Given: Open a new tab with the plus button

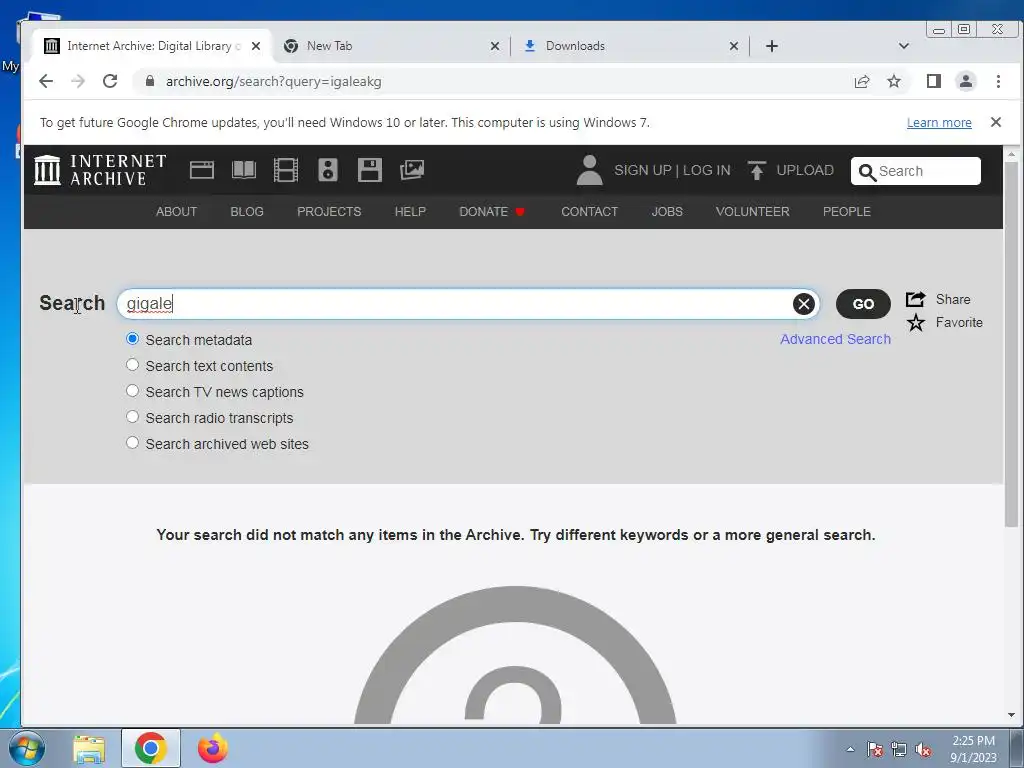Looking at the screenshot, I should tap(772, 46).
